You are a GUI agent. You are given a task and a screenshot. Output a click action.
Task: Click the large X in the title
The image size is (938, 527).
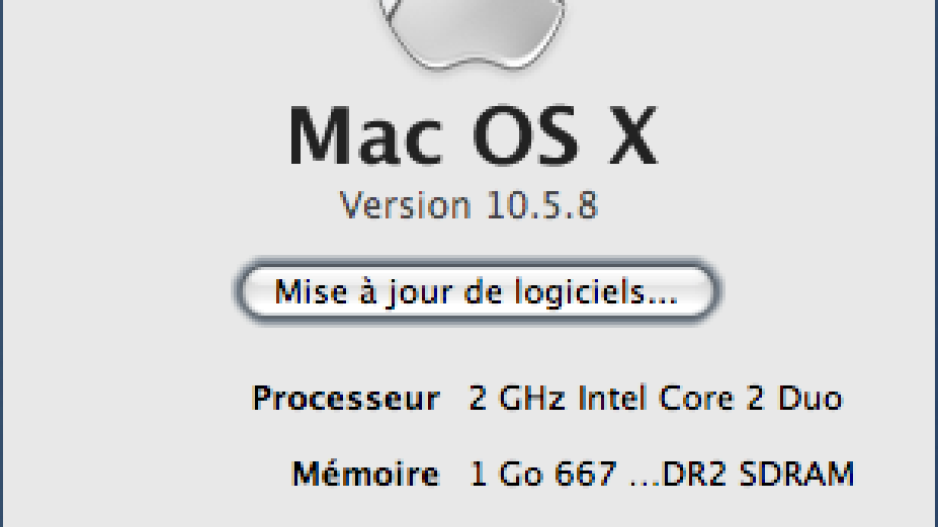tap(633, 136)
